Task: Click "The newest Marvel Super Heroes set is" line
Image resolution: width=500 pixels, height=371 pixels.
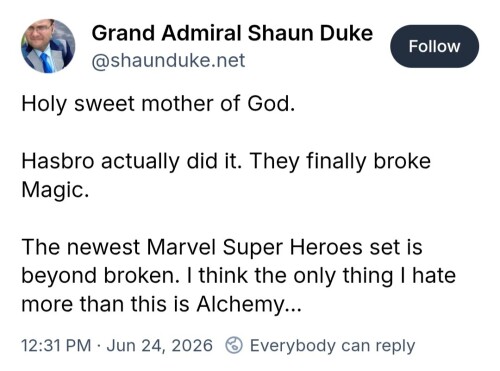Action: pos(222,248)
